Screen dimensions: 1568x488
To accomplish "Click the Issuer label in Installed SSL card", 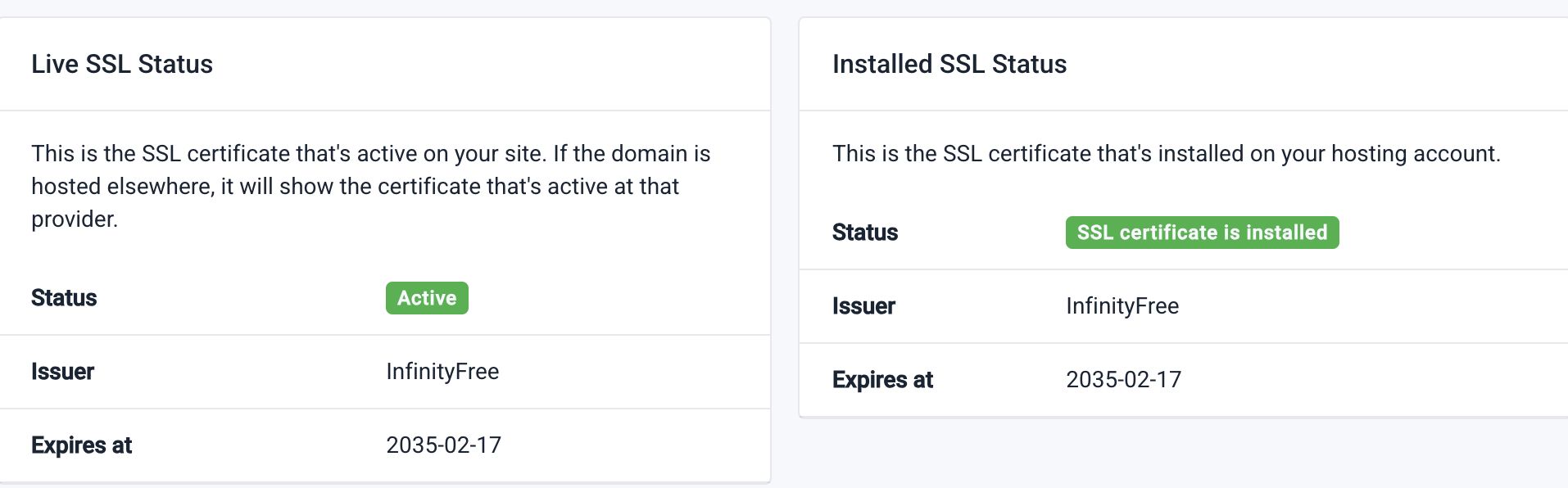I will pos(863,306).
